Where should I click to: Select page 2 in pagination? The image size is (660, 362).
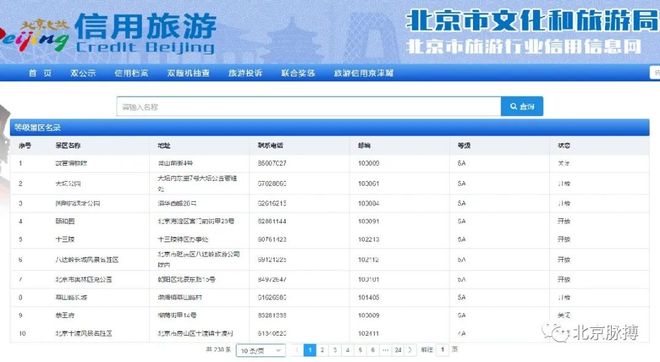[322, 350]
